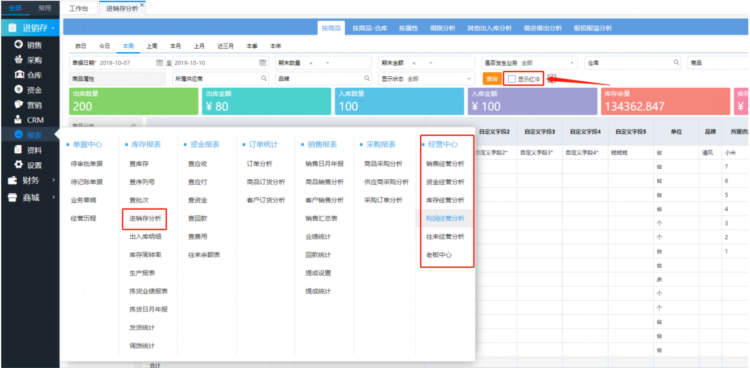
Task: Open 利润经营分析 in 经营中心
Action: click(x=445, y=218)
